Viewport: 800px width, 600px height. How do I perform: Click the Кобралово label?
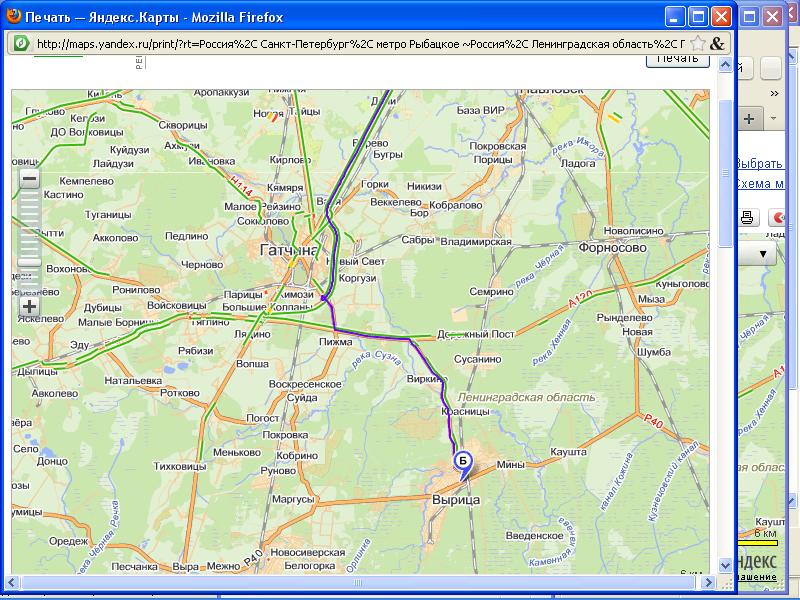(x=456, y=205)
